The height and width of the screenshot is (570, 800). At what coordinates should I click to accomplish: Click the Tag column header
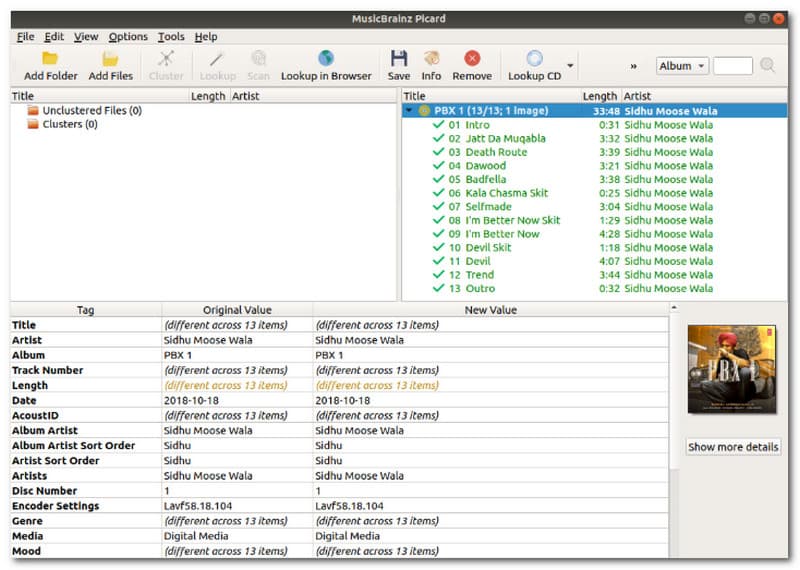(86, 310)
